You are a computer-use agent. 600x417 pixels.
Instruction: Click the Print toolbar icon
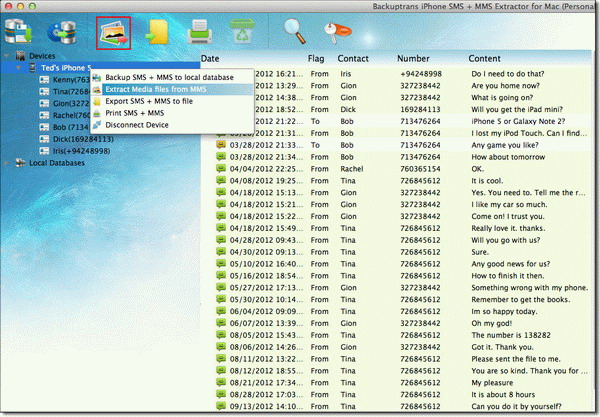tap(199, 31)
